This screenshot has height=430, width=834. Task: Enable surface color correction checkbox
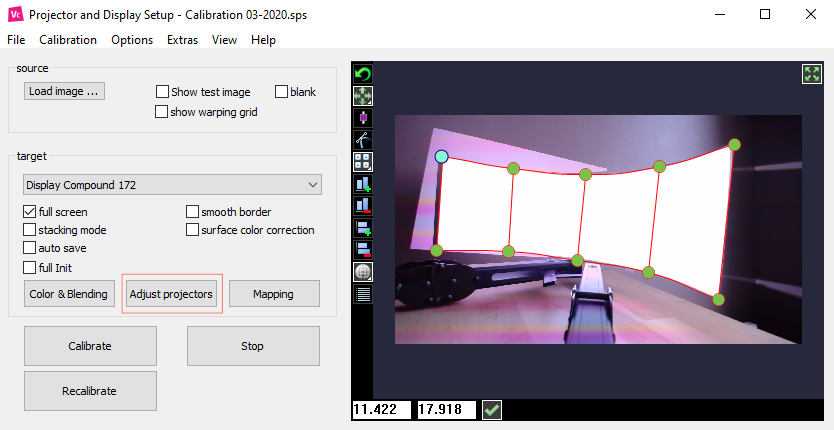[193, 230]
